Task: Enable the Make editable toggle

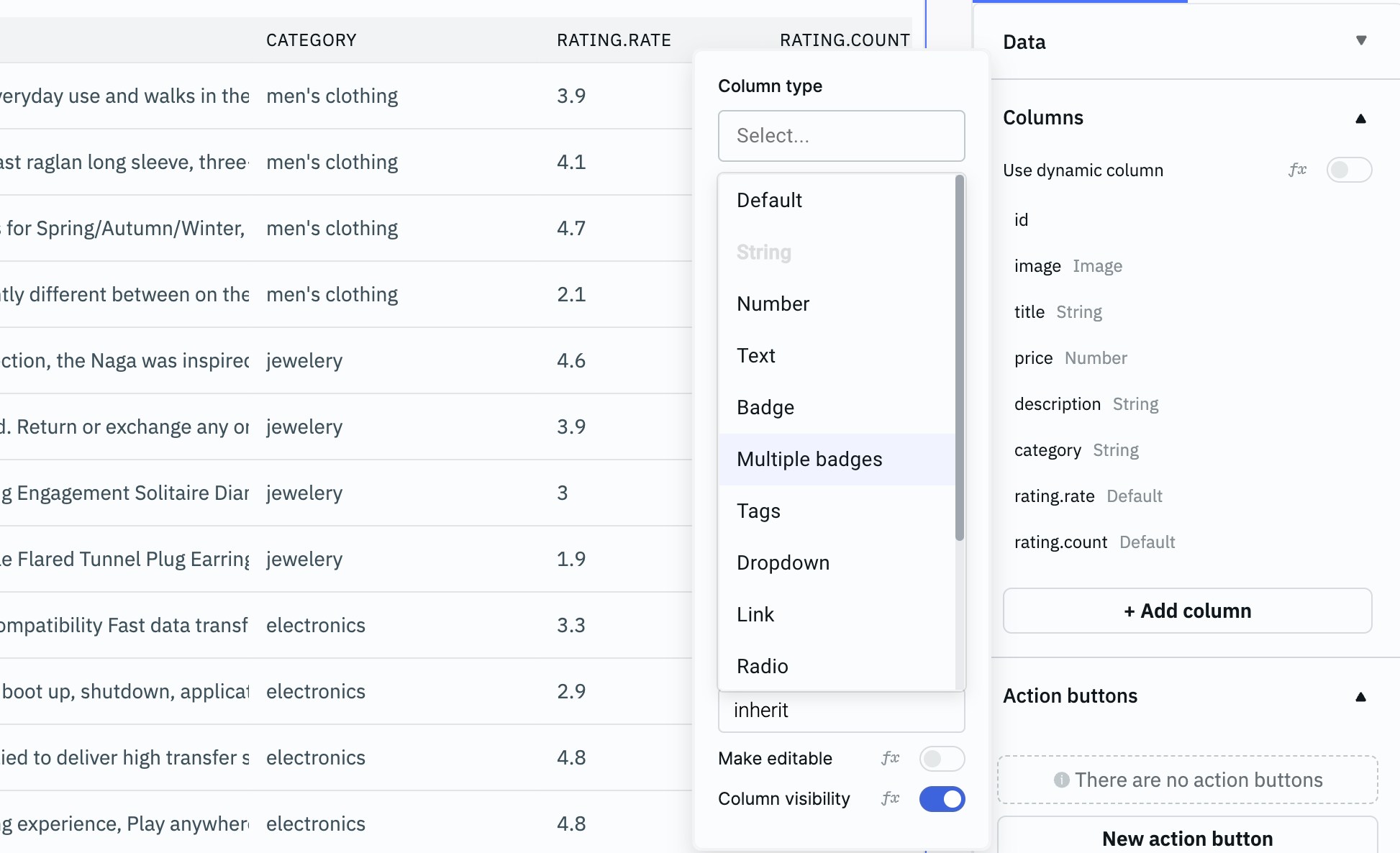Action: (x=941, y=758)
